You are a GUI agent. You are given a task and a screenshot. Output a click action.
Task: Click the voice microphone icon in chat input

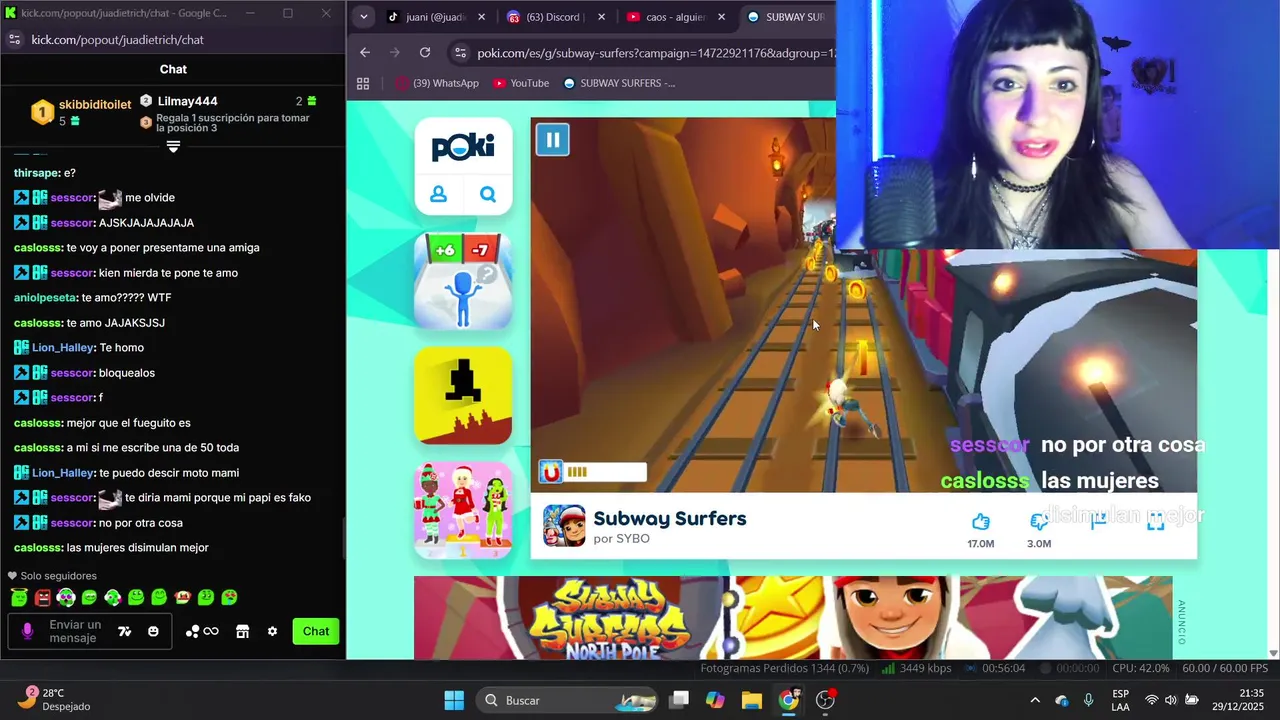27,631
